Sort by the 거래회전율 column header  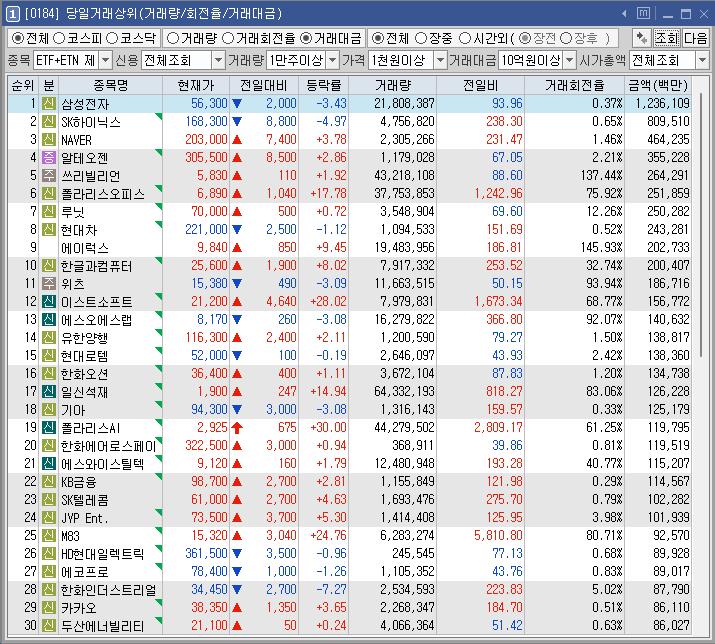point(575,85)
